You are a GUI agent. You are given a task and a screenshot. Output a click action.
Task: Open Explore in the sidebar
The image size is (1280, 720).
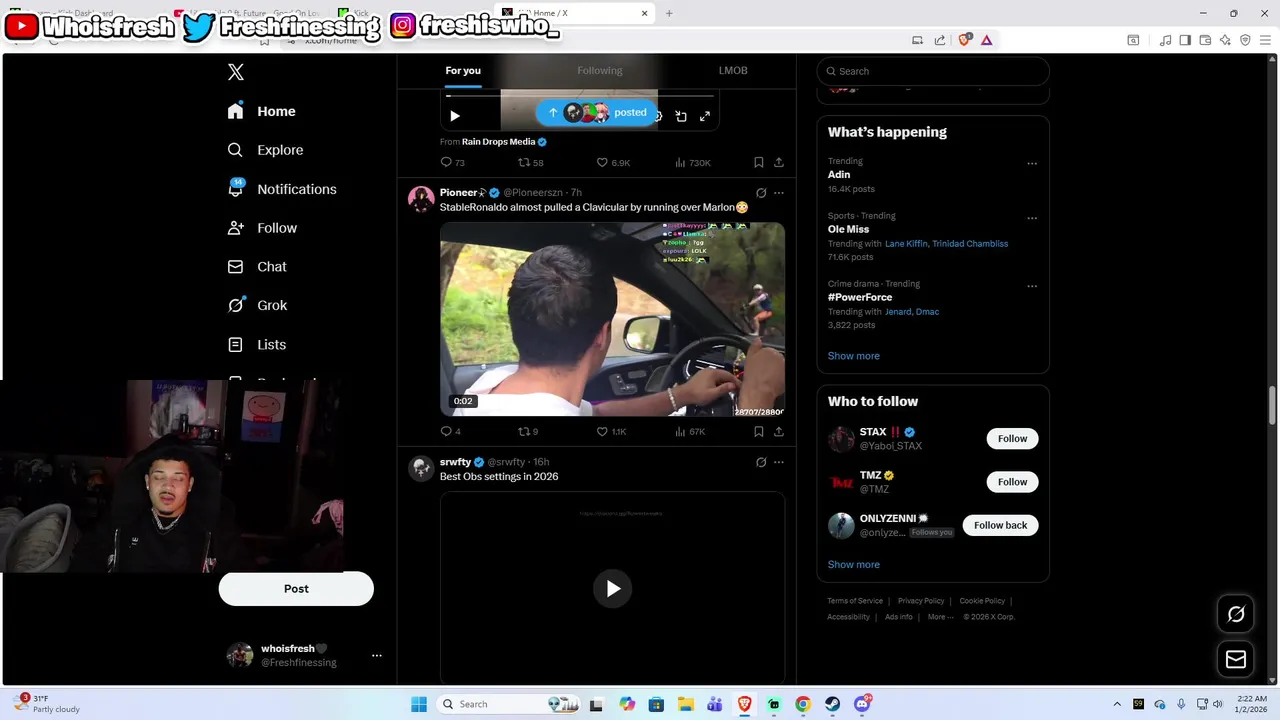[x=265, y=150]
